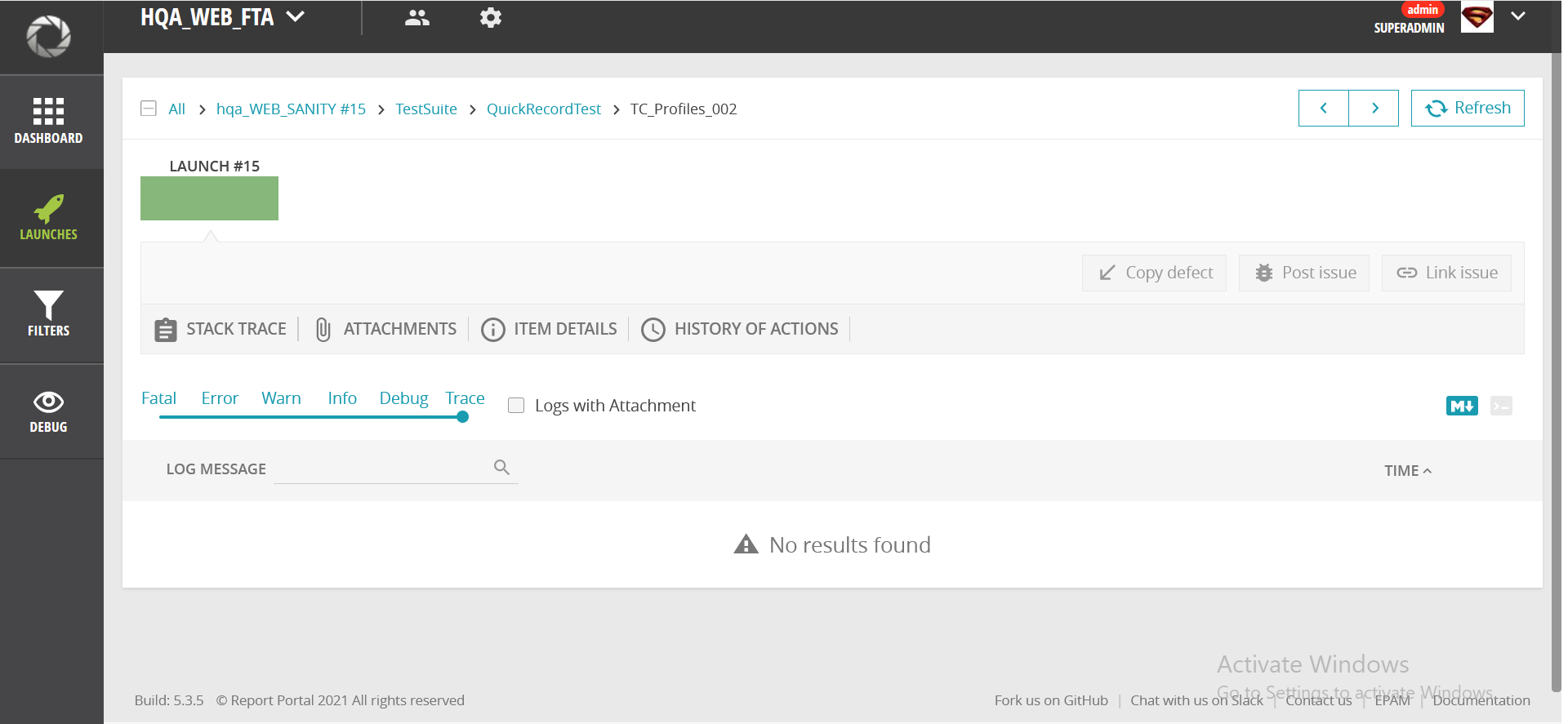Viewport: 1568px width, 724px height.
Task: Open the Debug eye section
Action: [48, 411]
